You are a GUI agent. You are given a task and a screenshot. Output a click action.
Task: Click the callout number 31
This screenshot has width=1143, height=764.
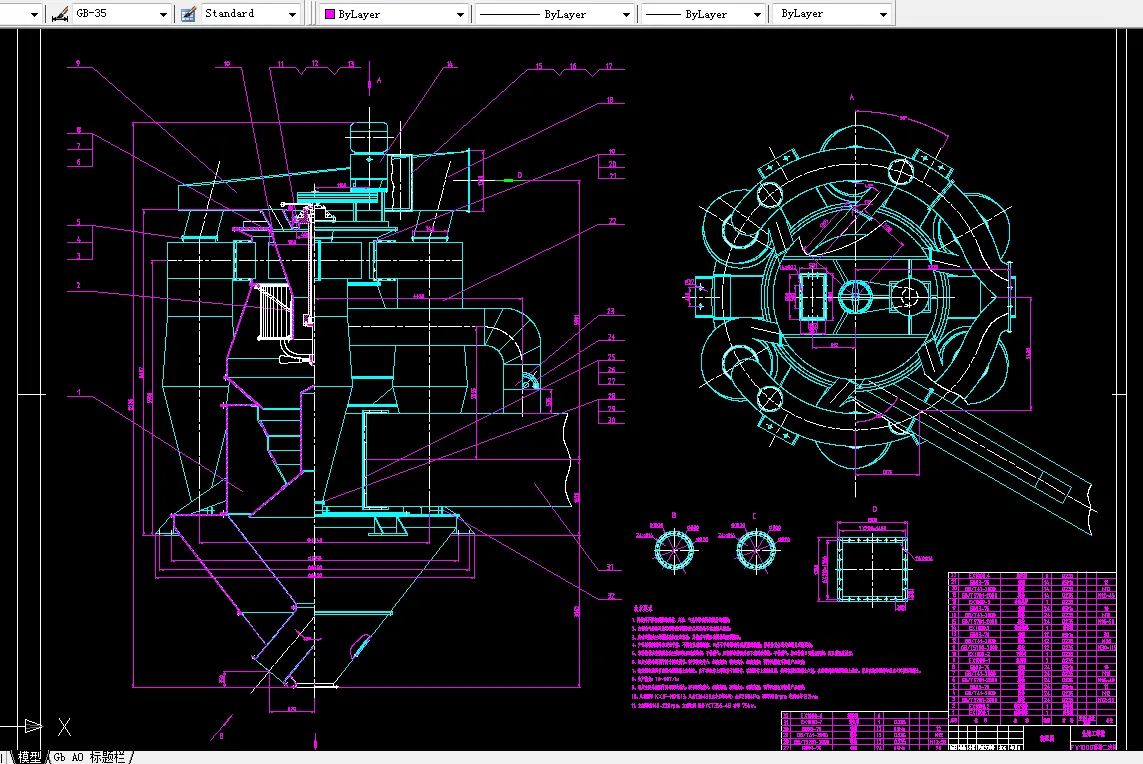pyautogui.click(x=610, y=566)
